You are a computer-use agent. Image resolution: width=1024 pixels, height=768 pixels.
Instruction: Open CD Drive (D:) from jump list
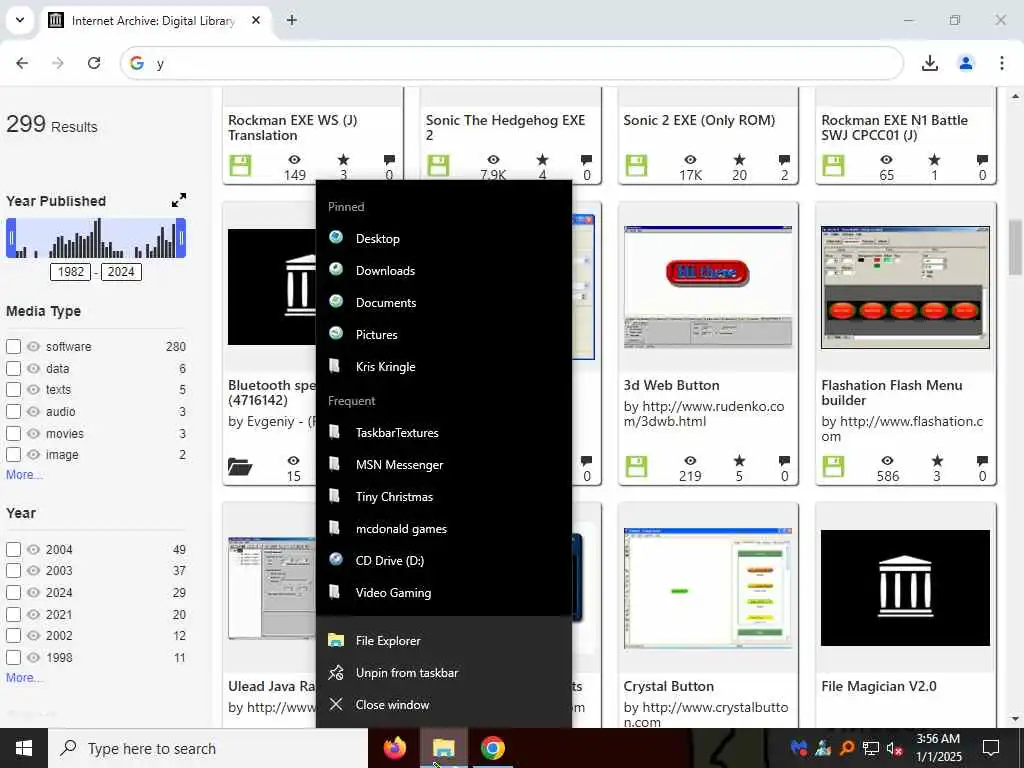coord(443,560)
